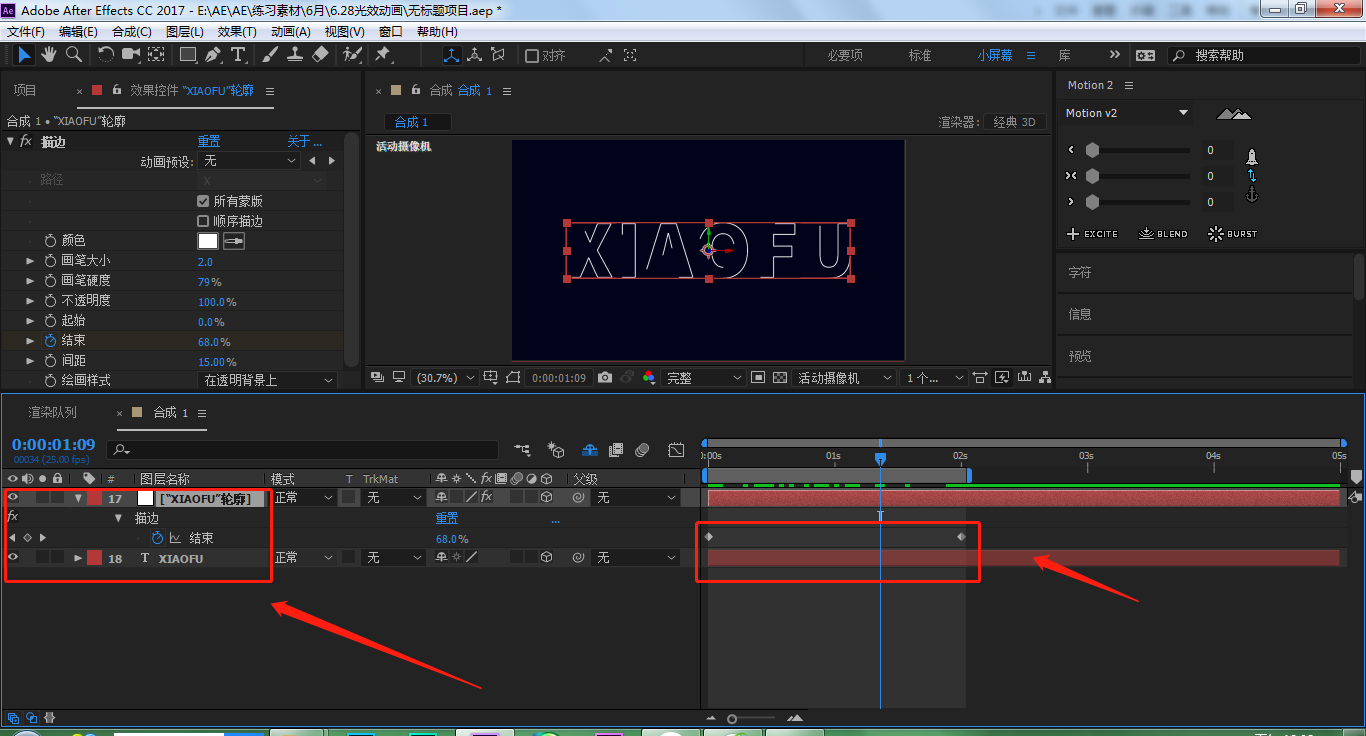The height and width of the screenshot is (736, 1366).
Task: Select the Eraser tool
Action: pyautogui.click(x=320, y=55)
